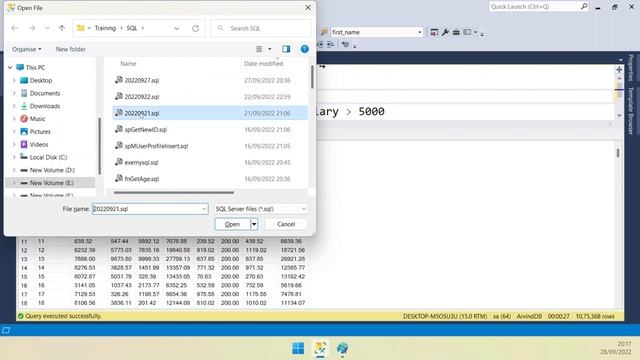Create a New folder

click(71, 49)
